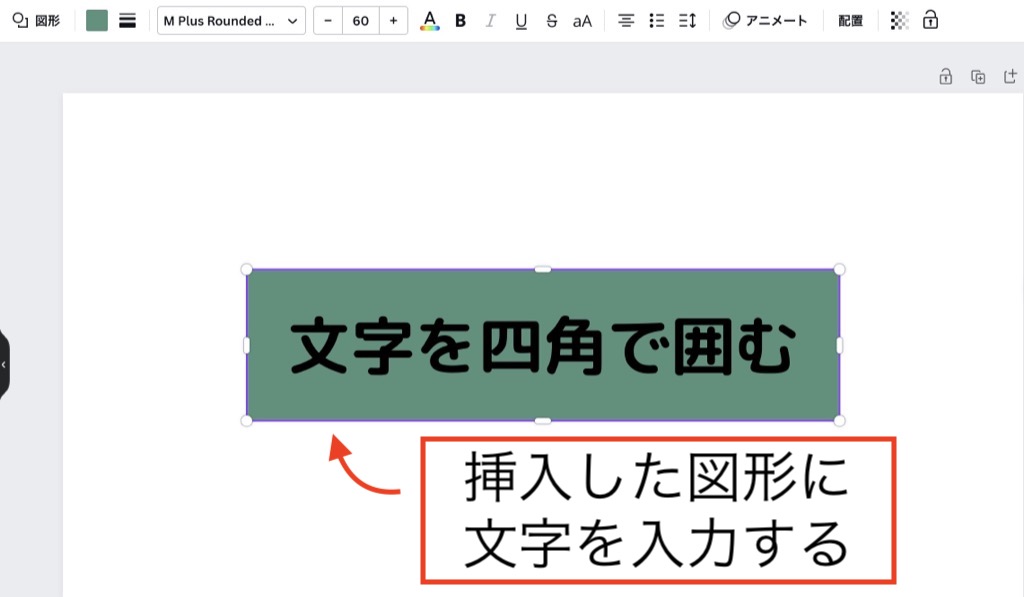
Task: Lock the selected element from the toolbar
Action: 930,20
